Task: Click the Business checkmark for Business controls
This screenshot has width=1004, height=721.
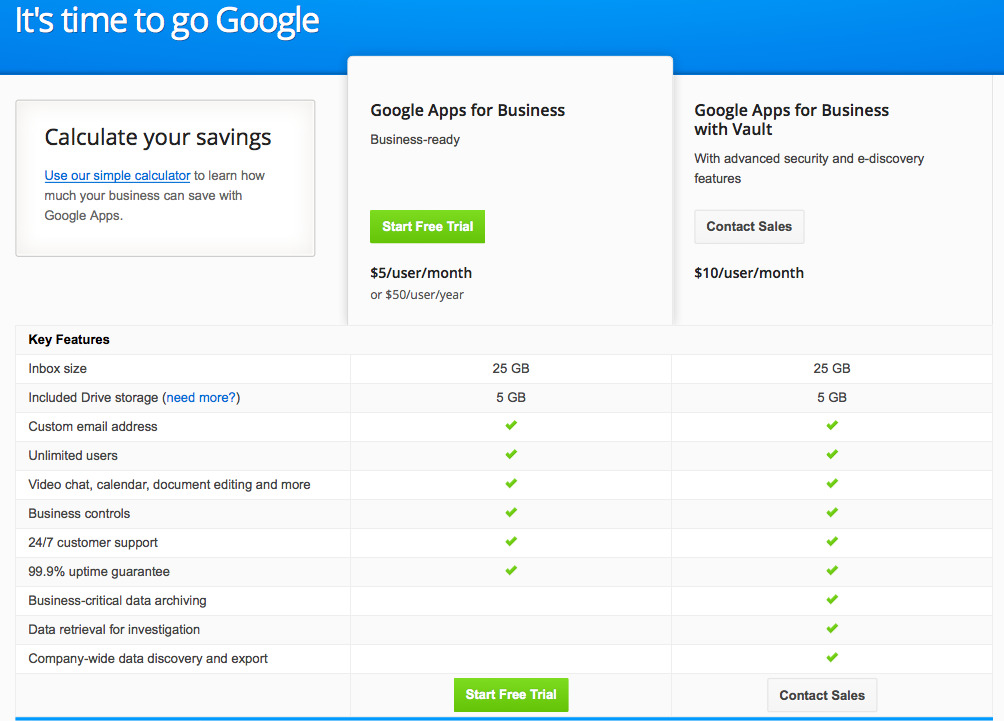Action: coord(511,512)
